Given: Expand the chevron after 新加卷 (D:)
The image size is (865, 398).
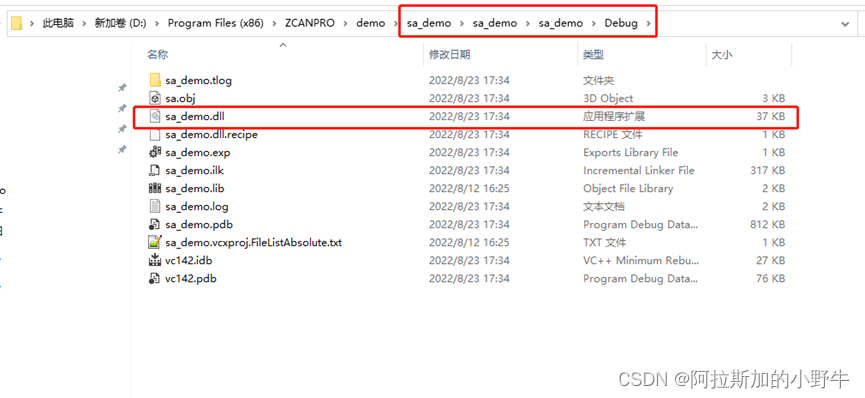Looking at the screenshot, I should [157, 24].
